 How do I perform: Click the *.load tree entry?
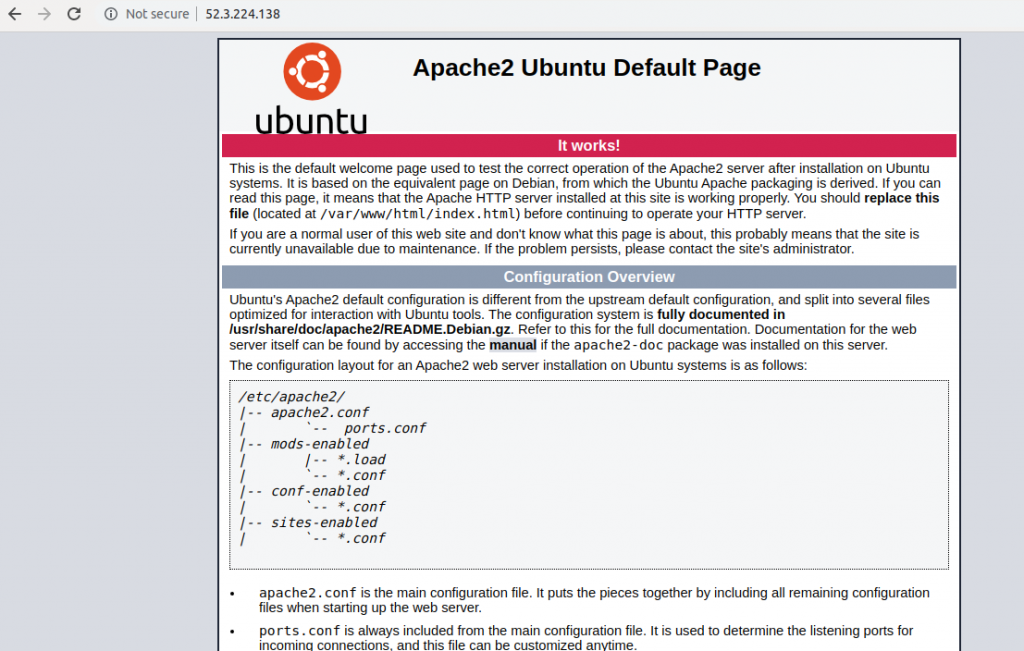click(361, 460)
